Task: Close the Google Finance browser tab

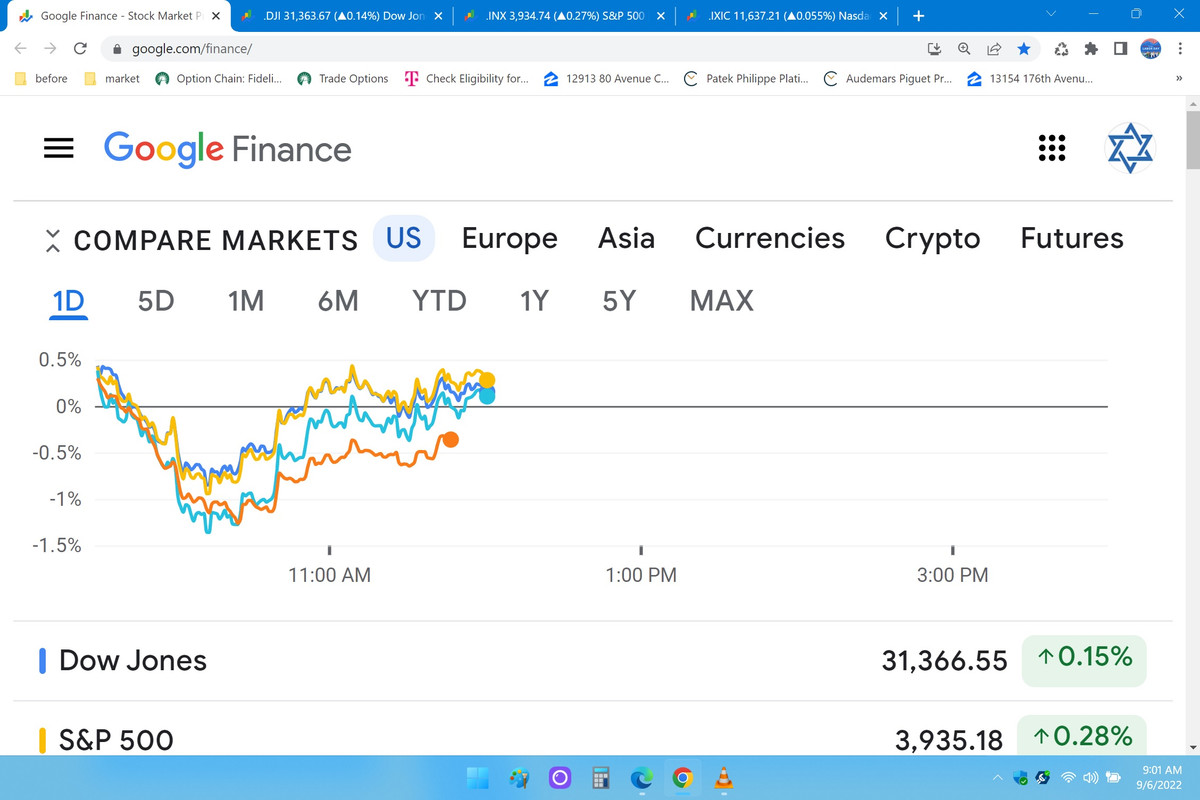Action: pyautogui.click(x=216, y=16)
